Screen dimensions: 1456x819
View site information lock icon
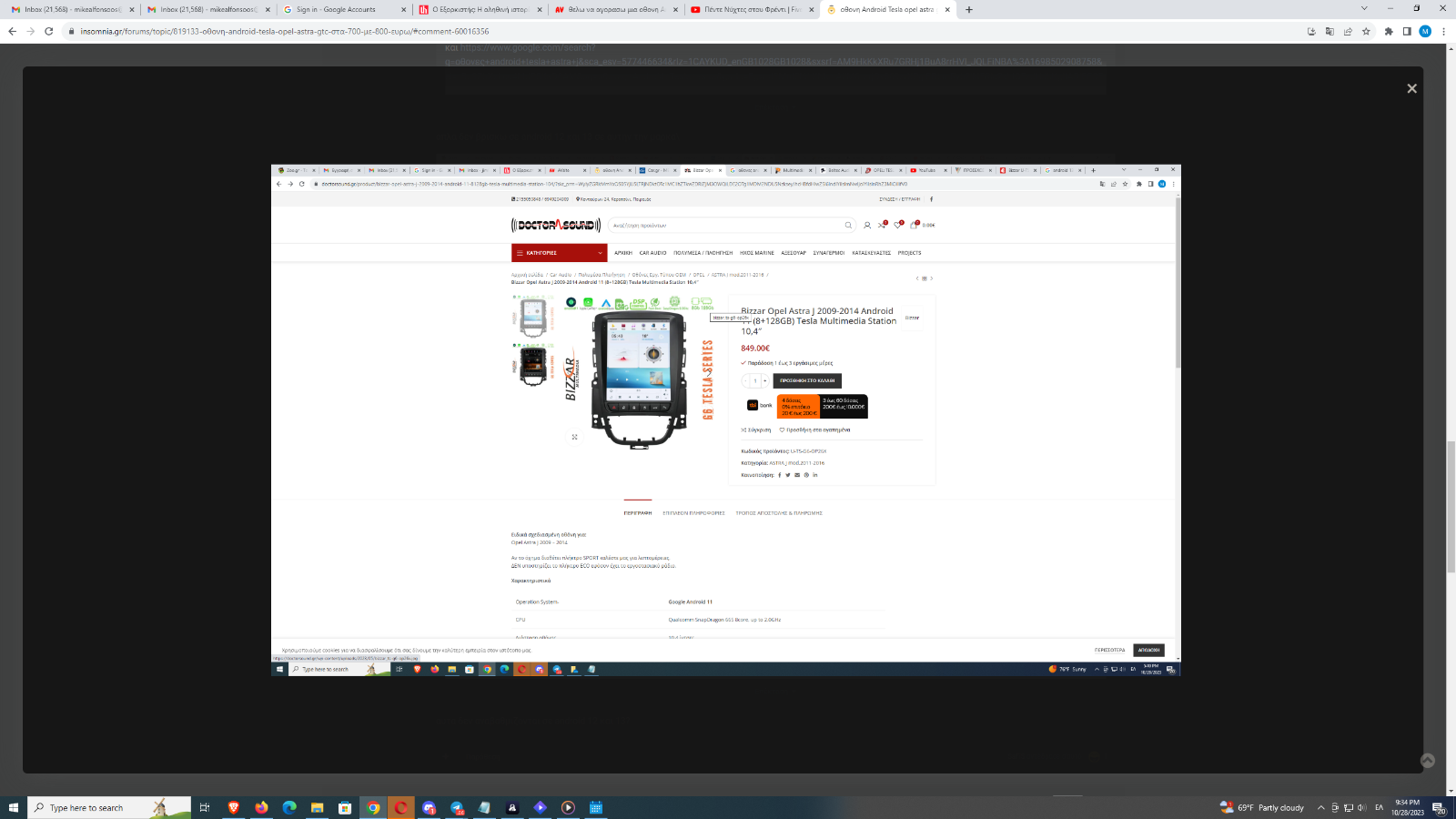coord(71,31)
